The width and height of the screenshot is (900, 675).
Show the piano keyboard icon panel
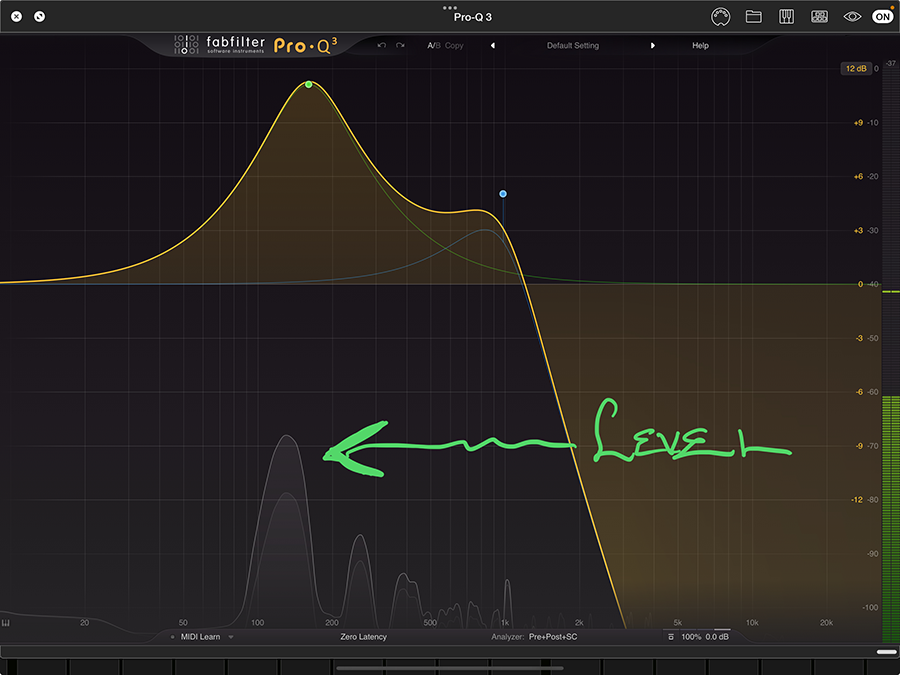786,17
